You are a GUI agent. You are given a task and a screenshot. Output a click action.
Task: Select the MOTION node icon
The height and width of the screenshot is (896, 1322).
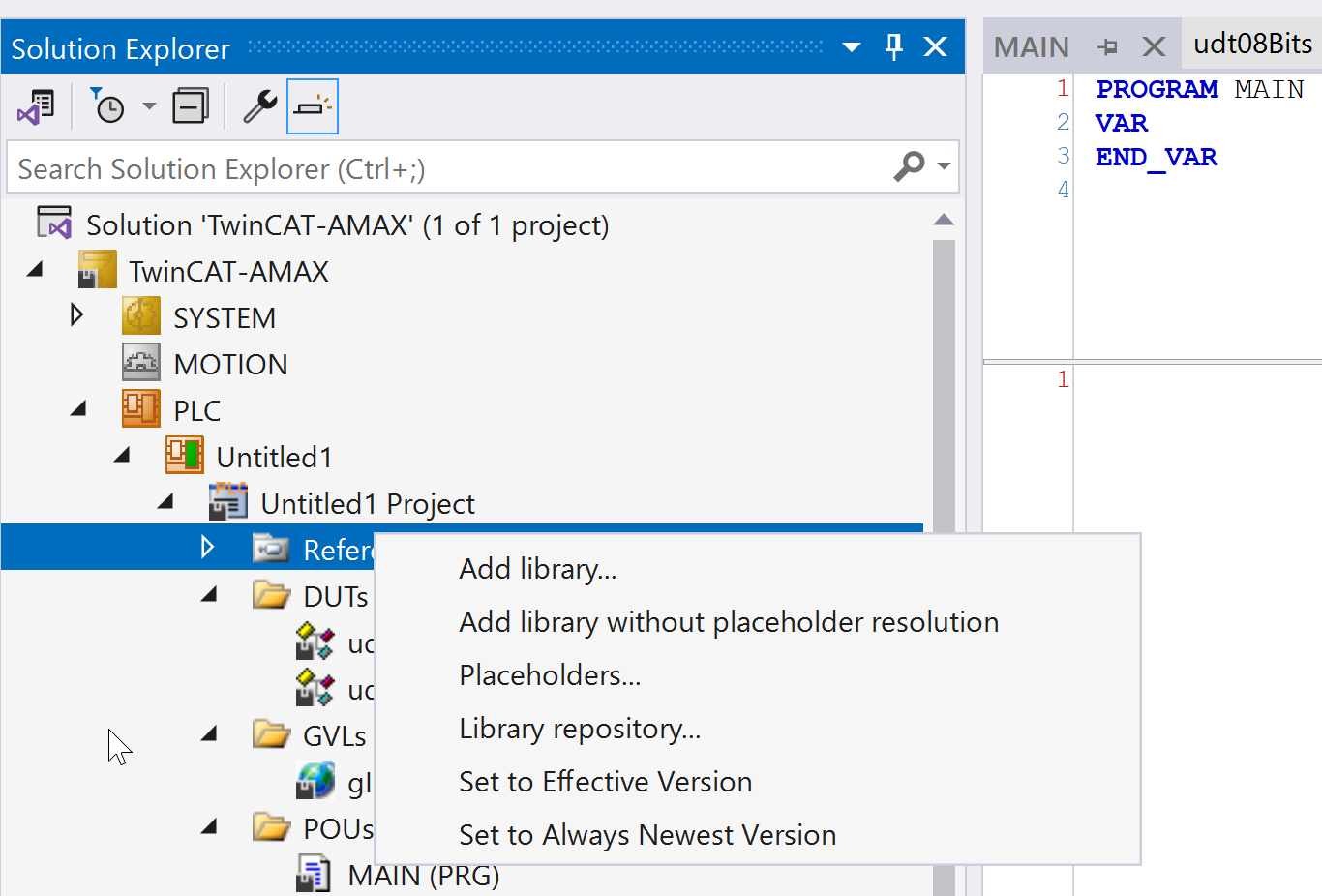(141, 363)
